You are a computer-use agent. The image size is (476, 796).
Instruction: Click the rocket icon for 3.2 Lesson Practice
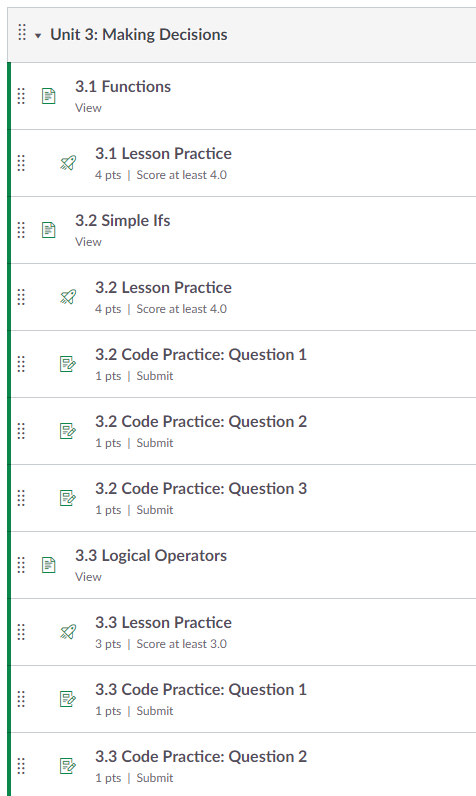(68, 297)
